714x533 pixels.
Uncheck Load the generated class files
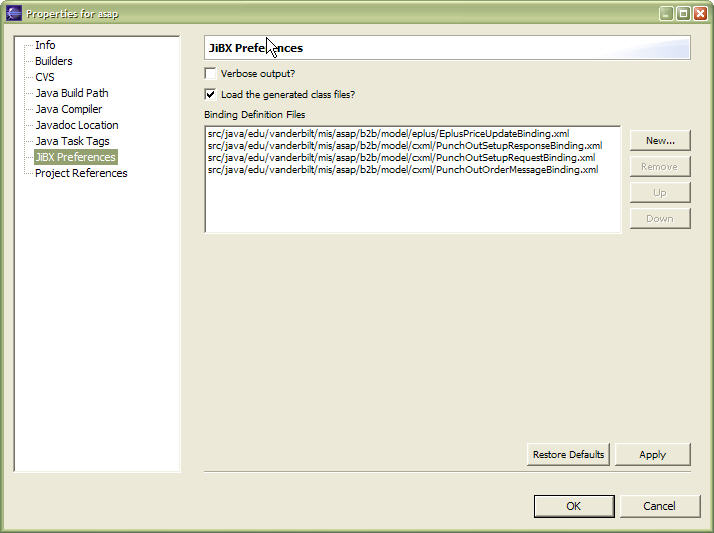pyautogui.click(x=210, y=94)
